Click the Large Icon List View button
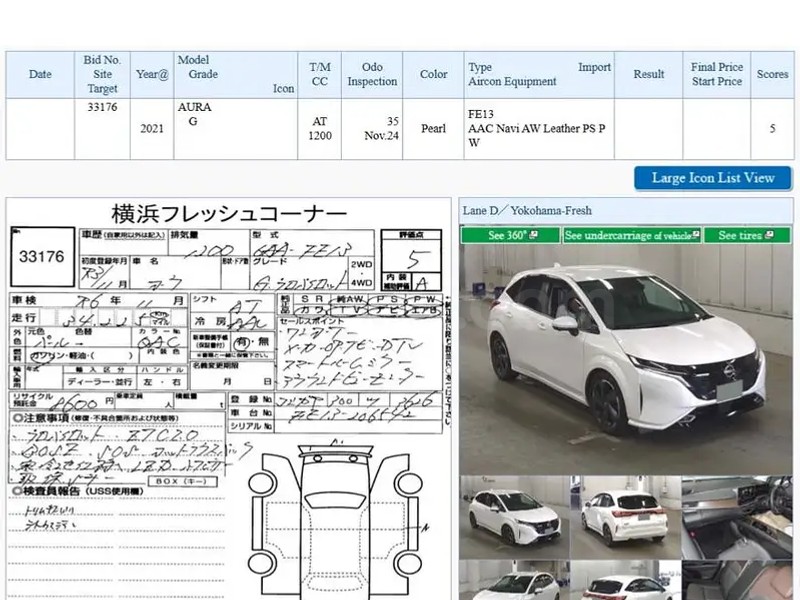This screenshot has height=600, width=800. pos(712,178)
